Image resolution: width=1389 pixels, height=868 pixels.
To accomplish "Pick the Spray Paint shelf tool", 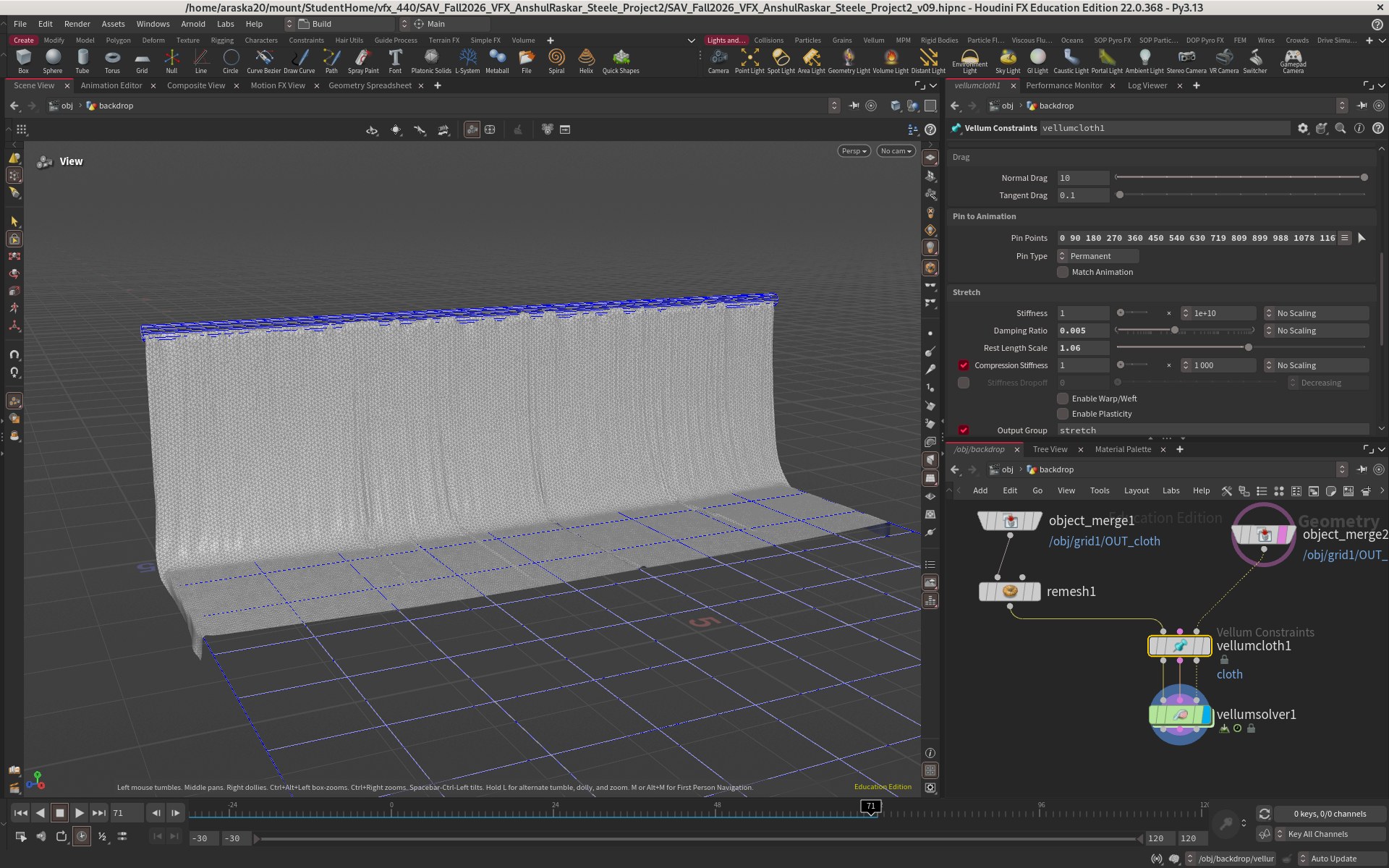I will point(363,61).
